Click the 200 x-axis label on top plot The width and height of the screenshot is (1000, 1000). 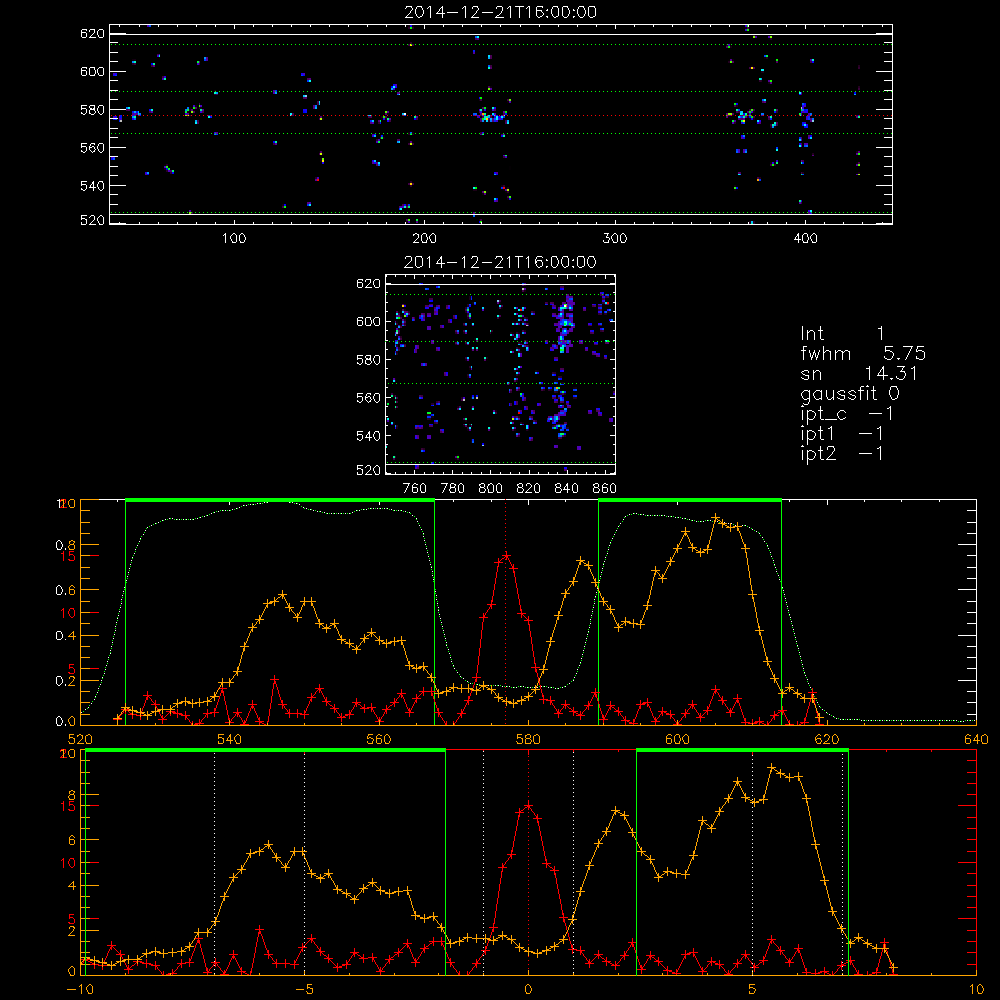point(424,238)
